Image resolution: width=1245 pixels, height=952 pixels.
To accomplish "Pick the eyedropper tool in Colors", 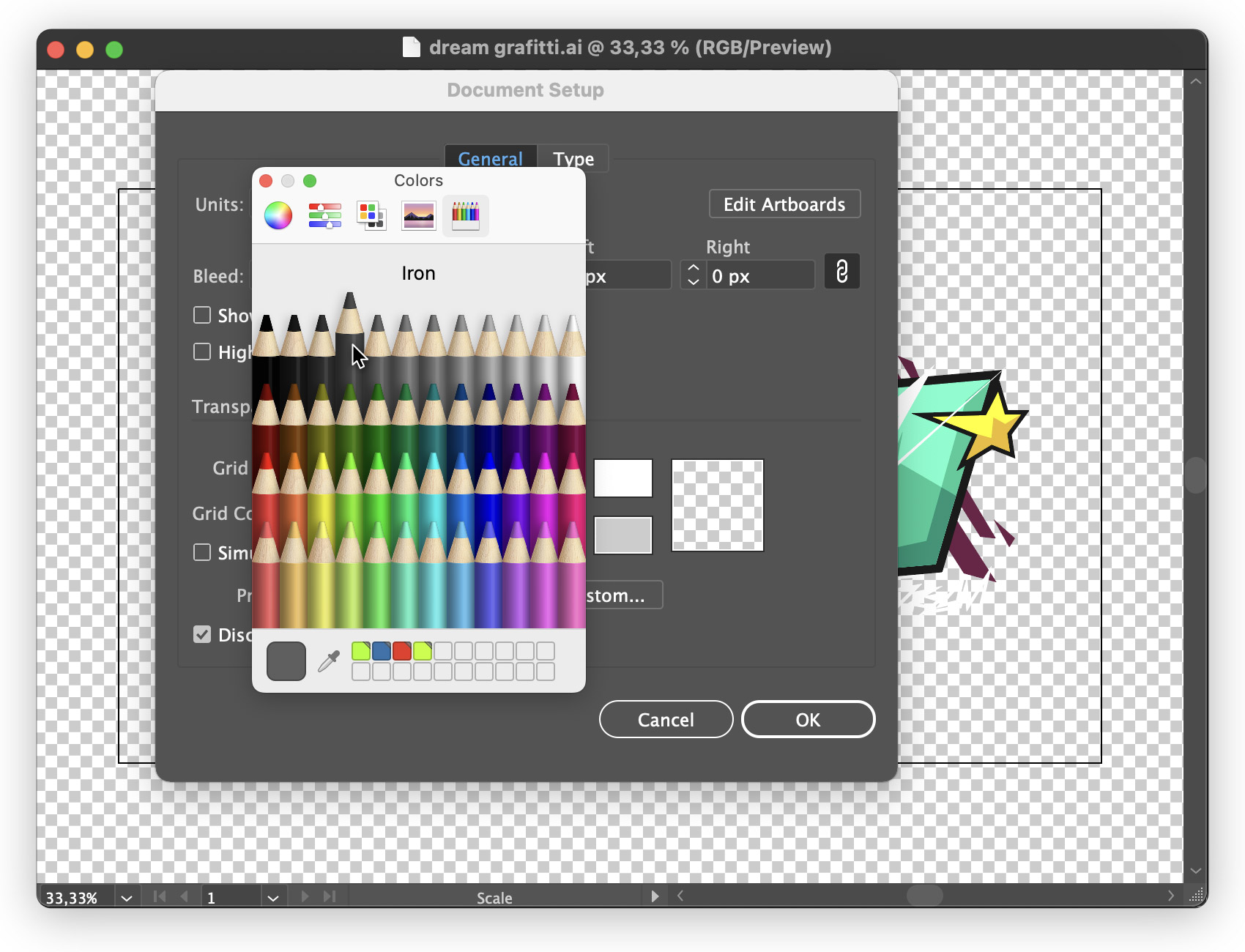I will coord(329,661).
